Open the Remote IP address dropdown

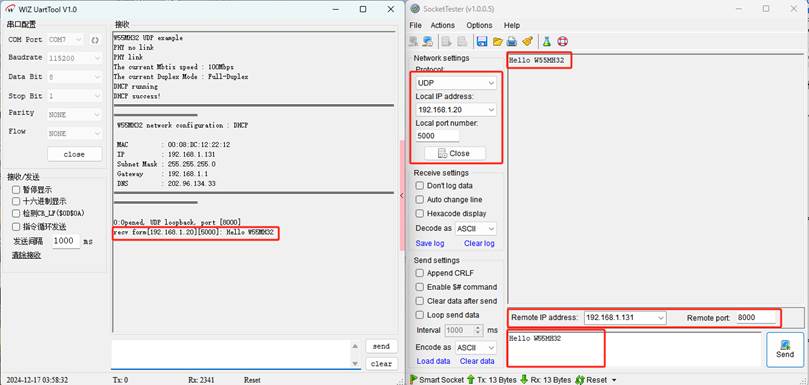pyautogui.click(x=625, y=318)
